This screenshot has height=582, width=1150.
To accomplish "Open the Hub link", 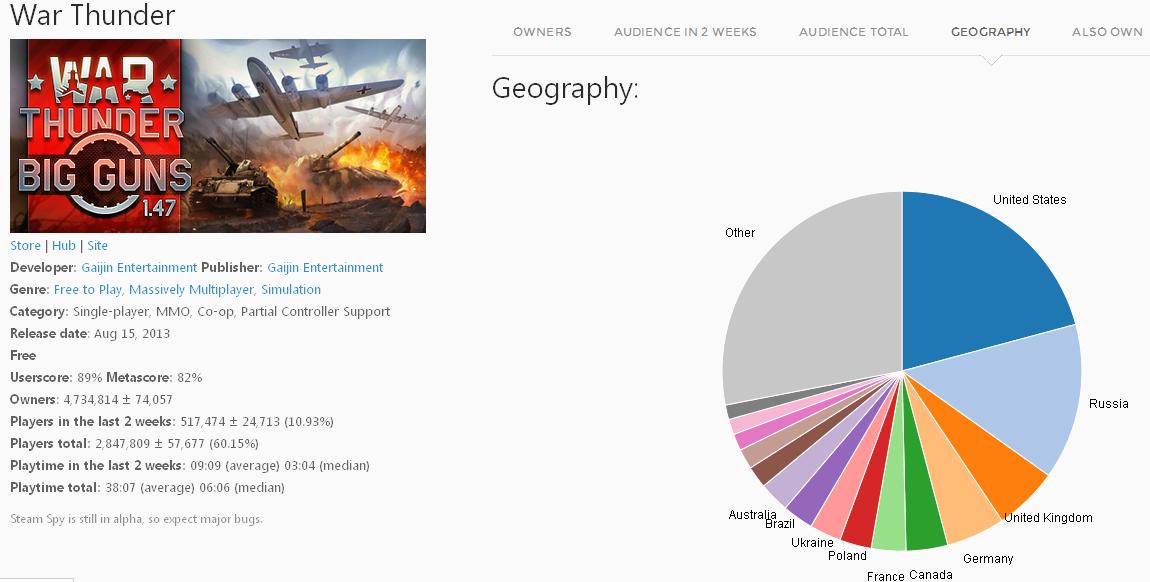I will click(x=64, y=246).
